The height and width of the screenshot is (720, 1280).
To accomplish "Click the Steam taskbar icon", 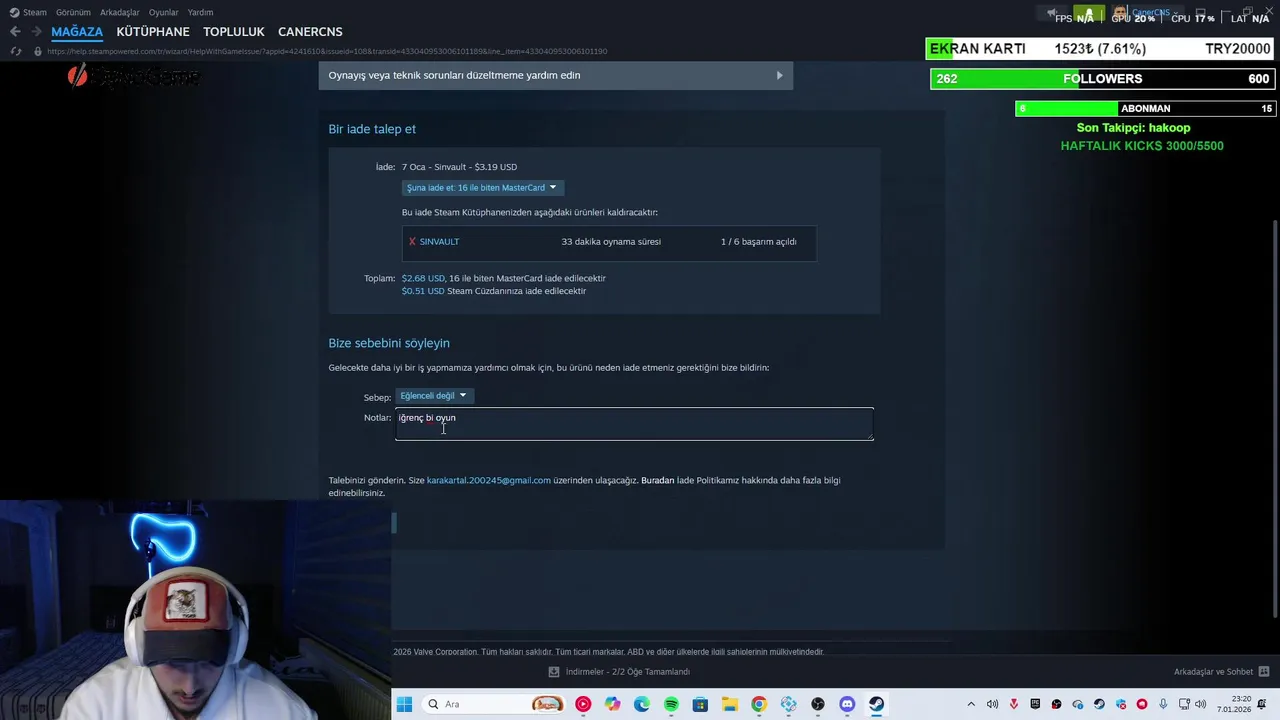I will (x=876, y=704).
